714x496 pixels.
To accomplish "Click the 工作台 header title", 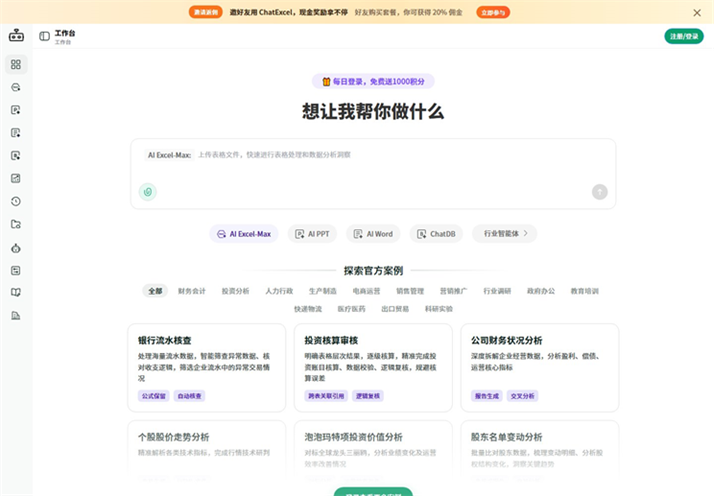I will coord(65,33).
